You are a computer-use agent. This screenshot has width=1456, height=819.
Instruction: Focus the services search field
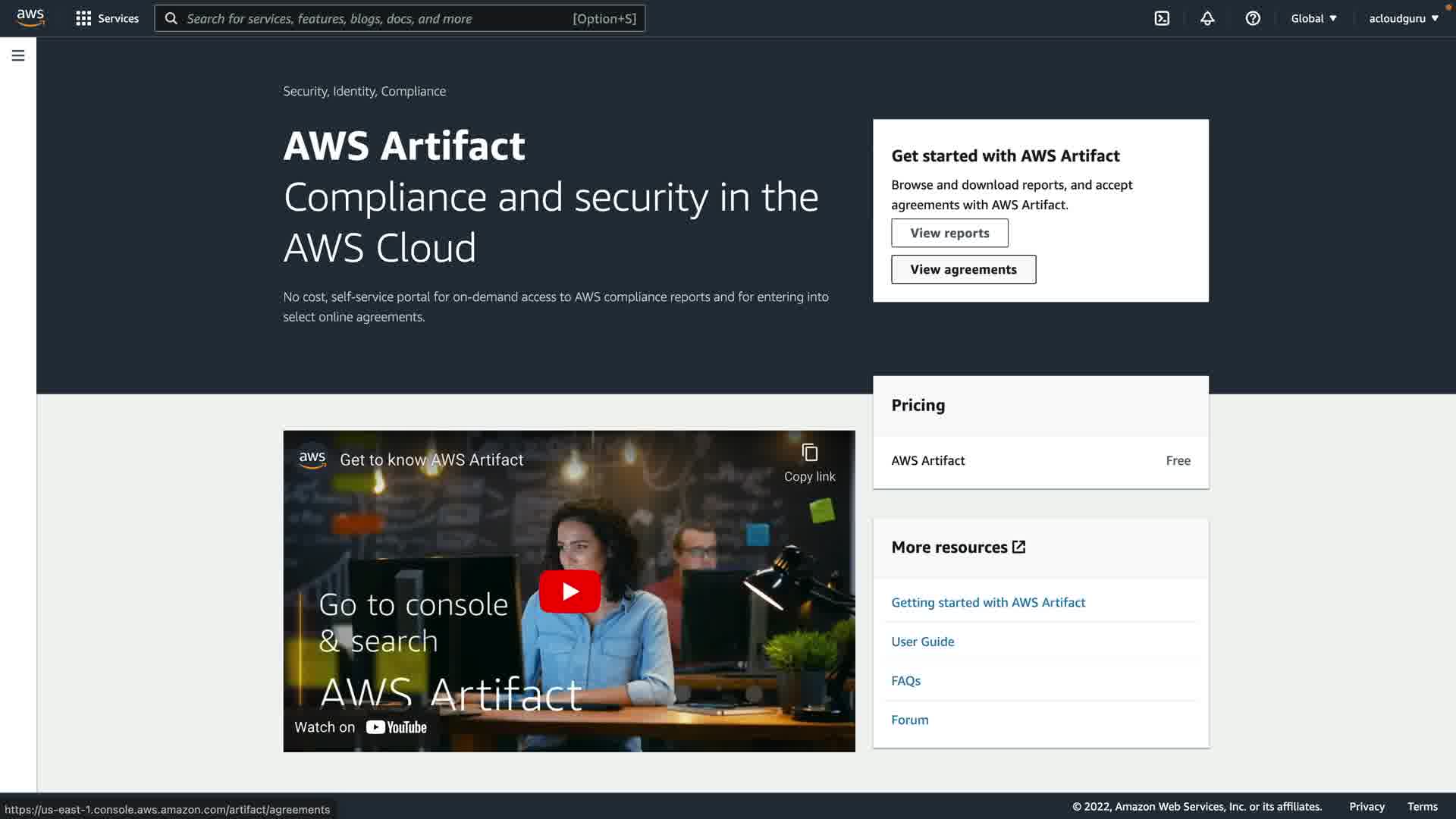pos(379,18)
